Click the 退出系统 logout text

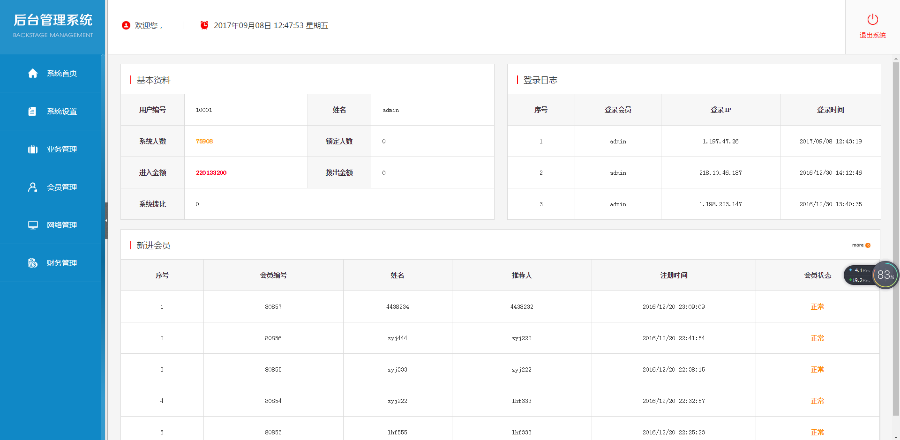pos(872,35)
